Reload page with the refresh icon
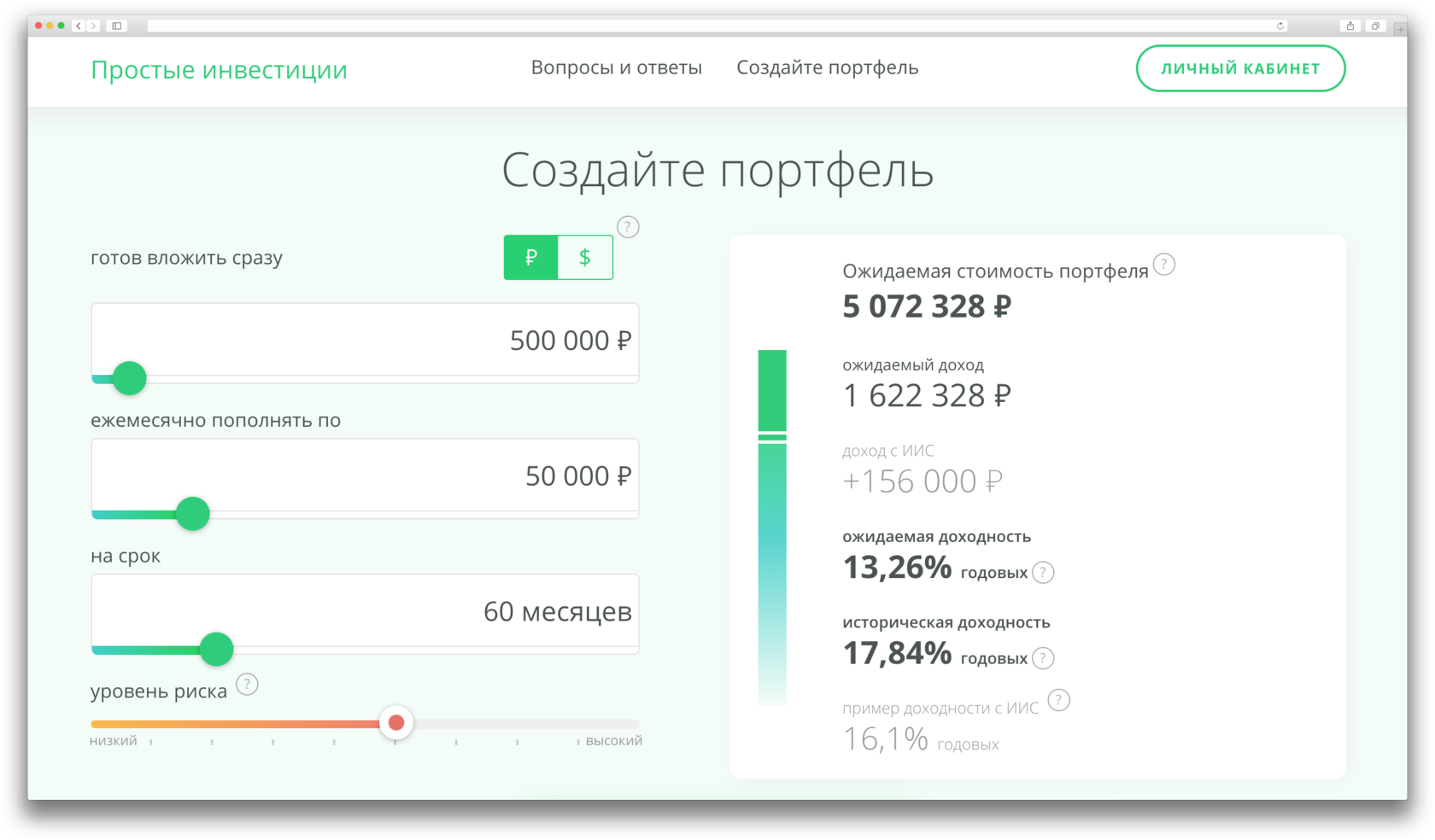Viewport: 1435px width, 840px height. 1280,26
